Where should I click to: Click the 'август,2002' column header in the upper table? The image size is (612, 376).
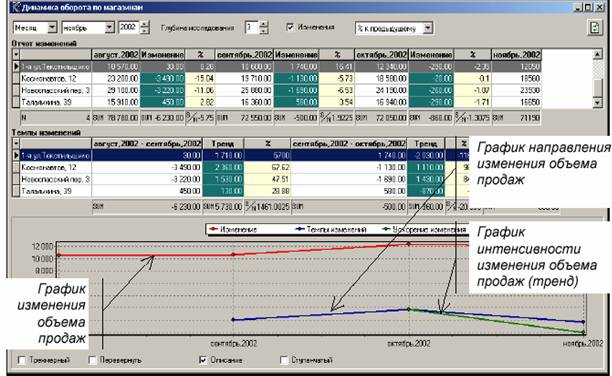[116, 54]
